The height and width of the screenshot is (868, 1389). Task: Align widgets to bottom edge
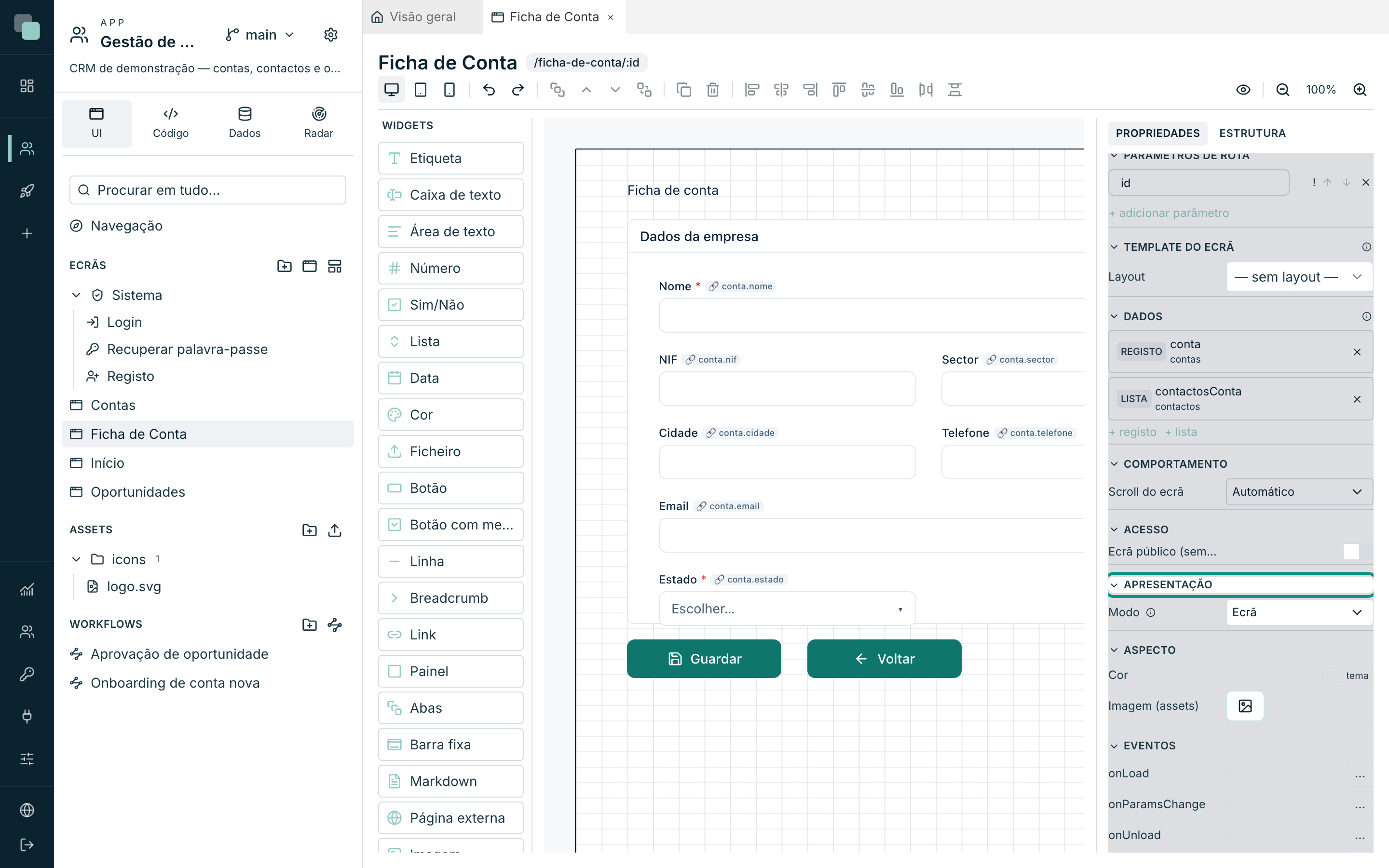pos(897,90)
